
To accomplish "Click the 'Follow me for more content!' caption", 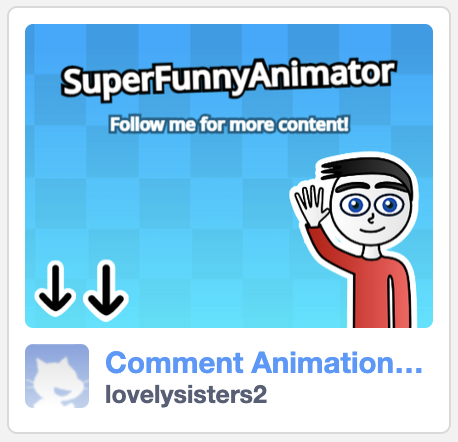I will coord(230,125).
